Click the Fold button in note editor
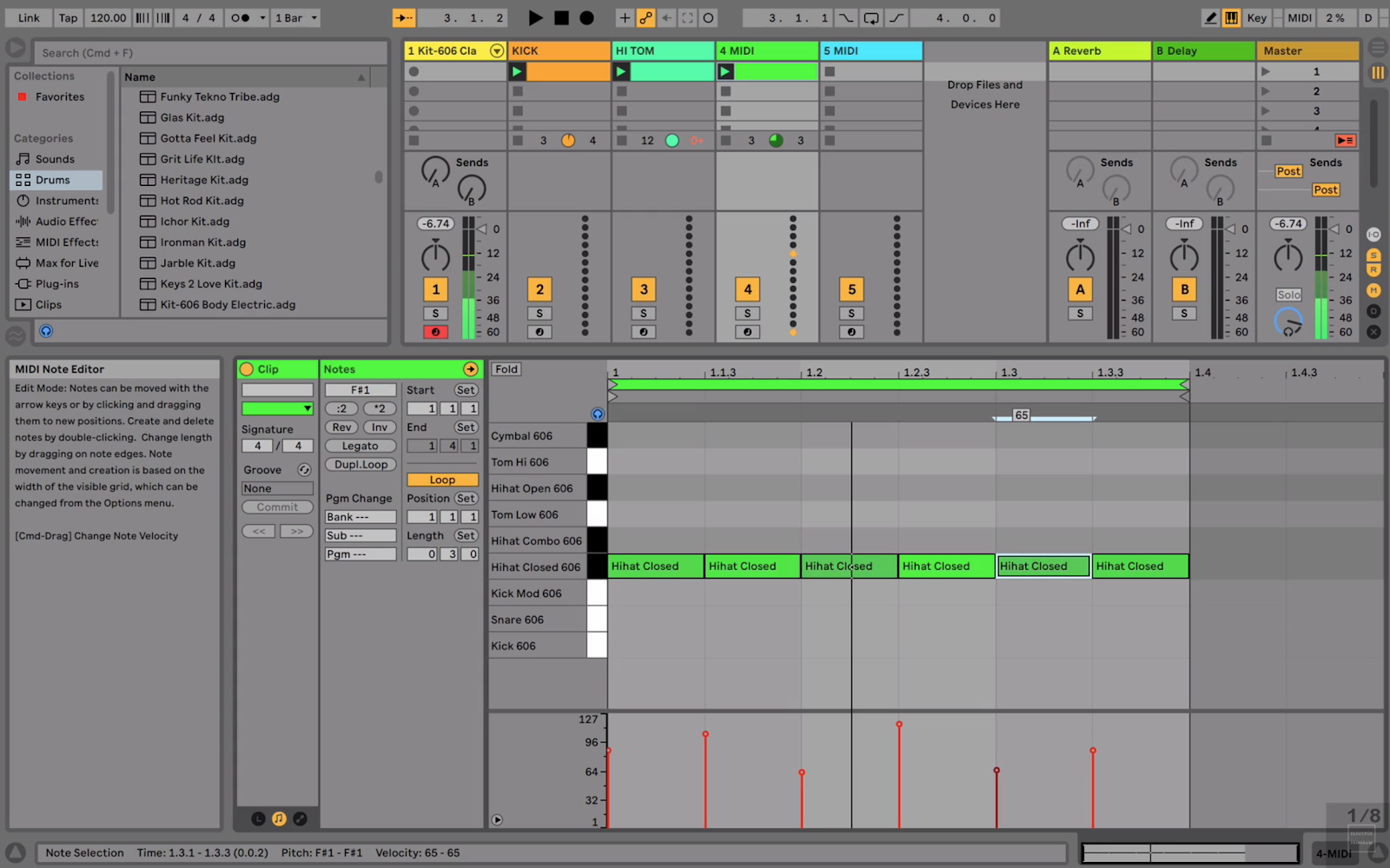 [x=506, y=369]
